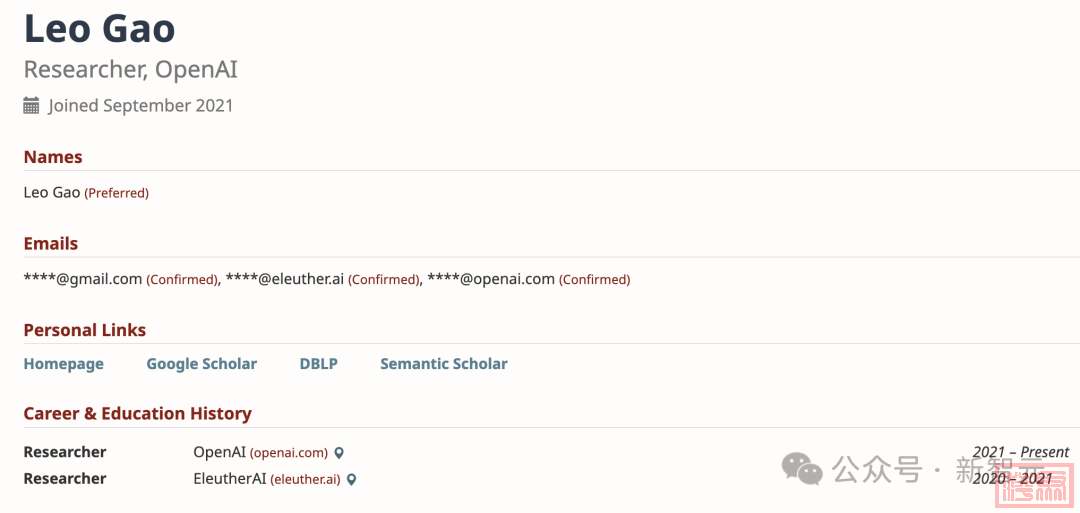Click the calendar icon beside Joined September 2021
This screenshot has width=1080, height=513.
coord(32,106)
